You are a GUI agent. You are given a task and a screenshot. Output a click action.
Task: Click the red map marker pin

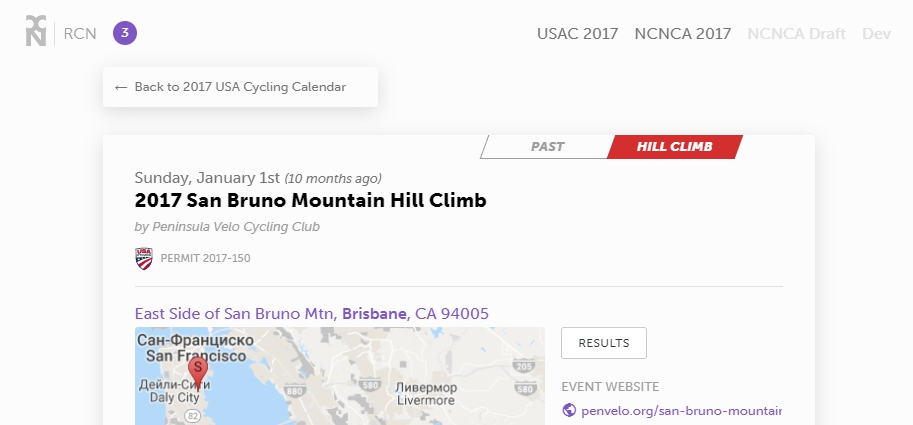point(197,373)
